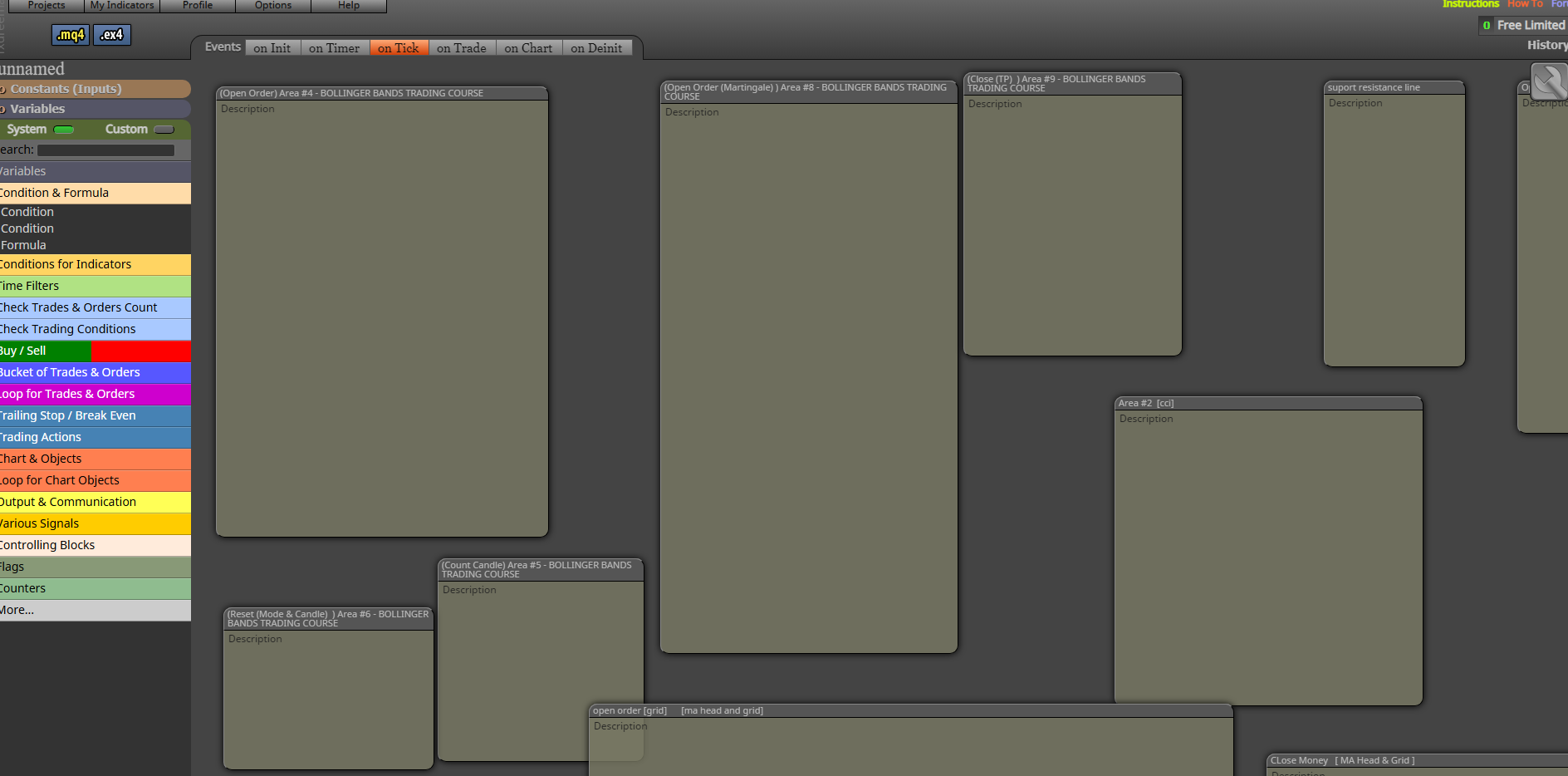Expand the Flags category

(95, 567)
